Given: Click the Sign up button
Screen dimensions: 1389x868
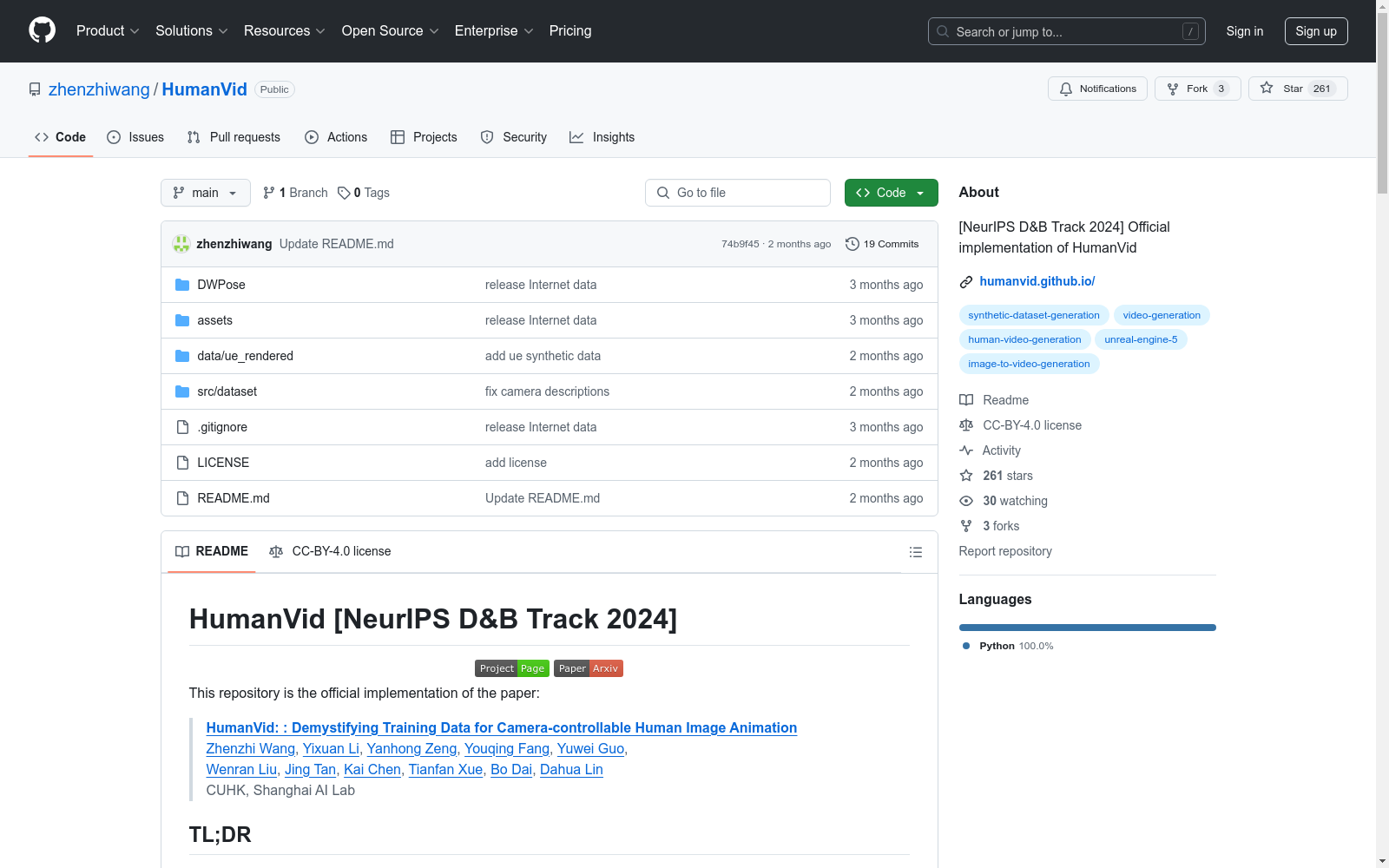Looking at the screenshot, I should tap(1316, 31).
